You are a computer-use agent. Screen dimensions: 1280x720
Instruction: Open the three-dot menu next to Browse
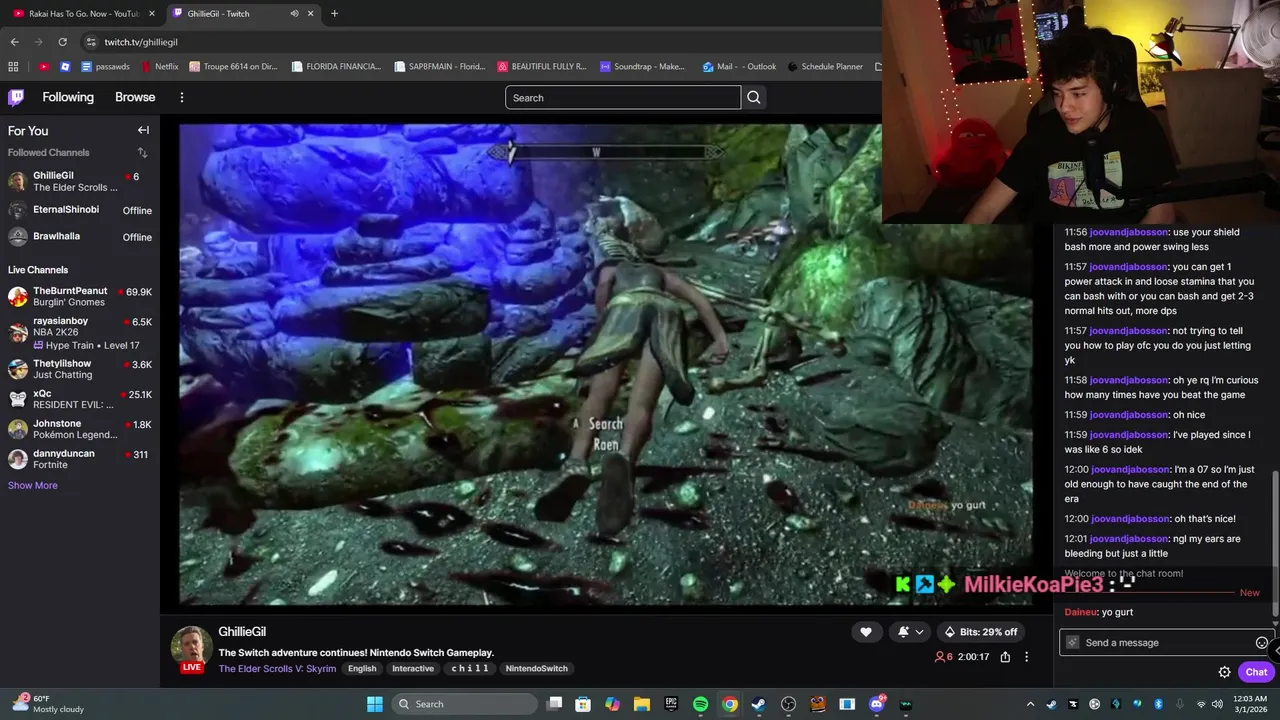click(x=181, y=97)
